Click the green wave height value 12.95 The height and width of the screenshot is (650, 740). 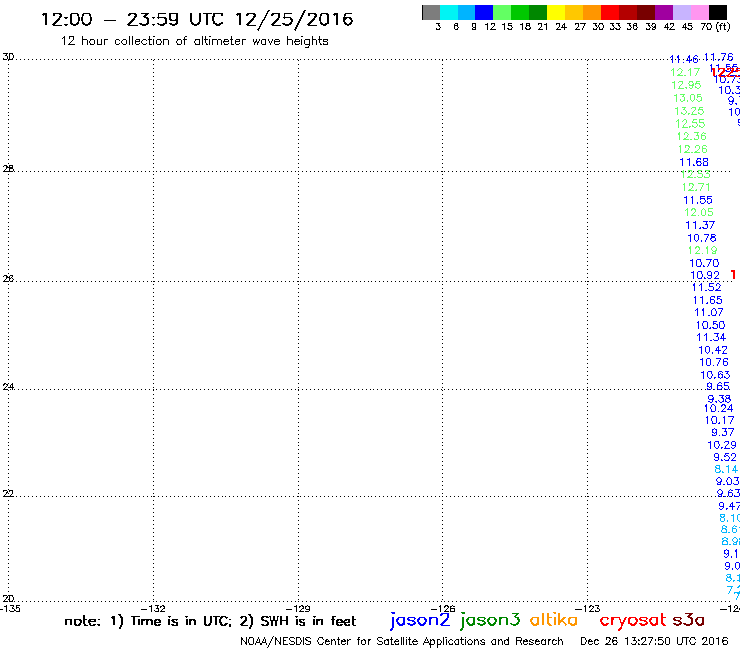(x=687, y=85)
